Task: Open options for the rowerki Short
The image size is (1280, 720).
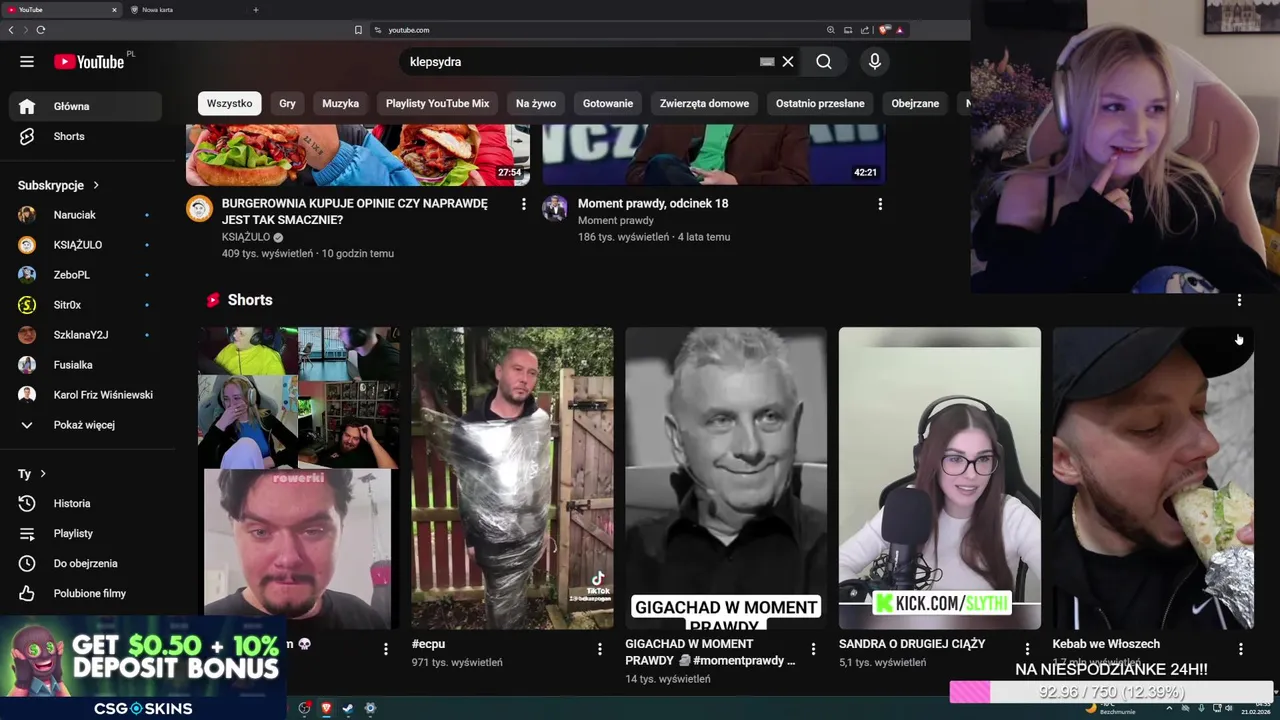Action: [x=386, y=649]
